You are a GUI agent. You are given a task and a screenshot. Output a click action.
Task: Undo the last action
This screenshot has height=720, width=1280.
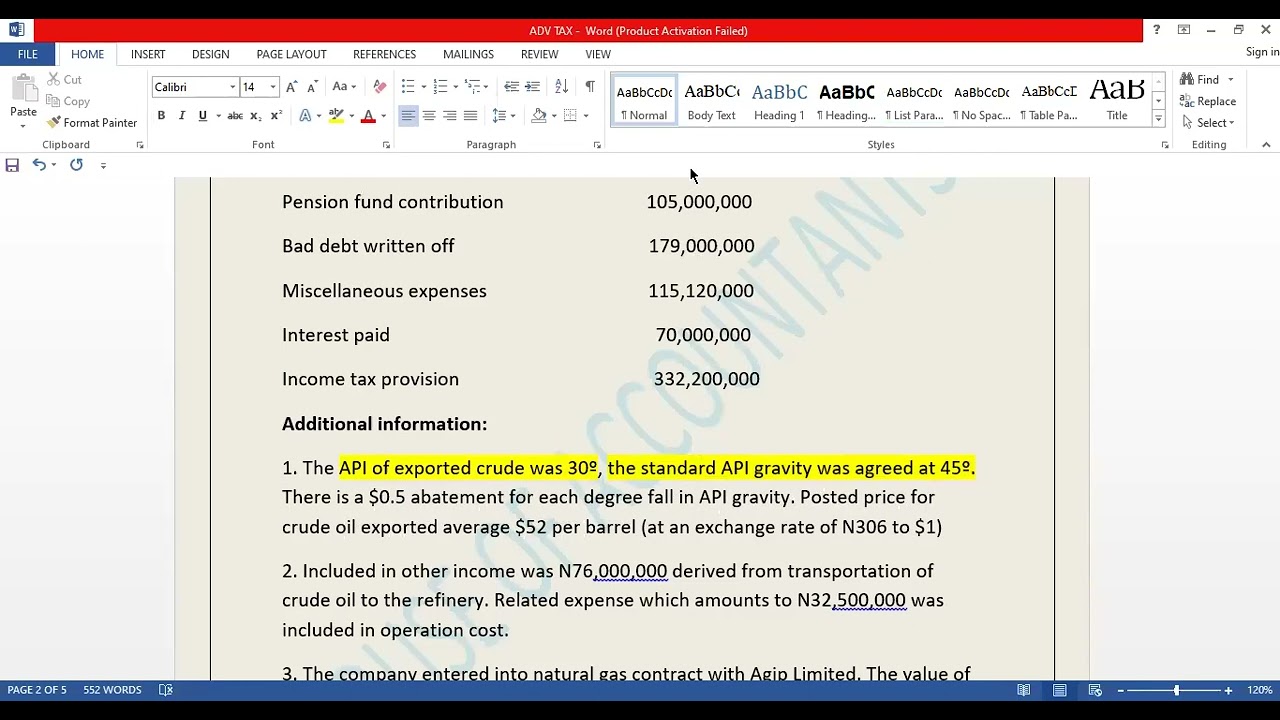click(x=38, y=165)
